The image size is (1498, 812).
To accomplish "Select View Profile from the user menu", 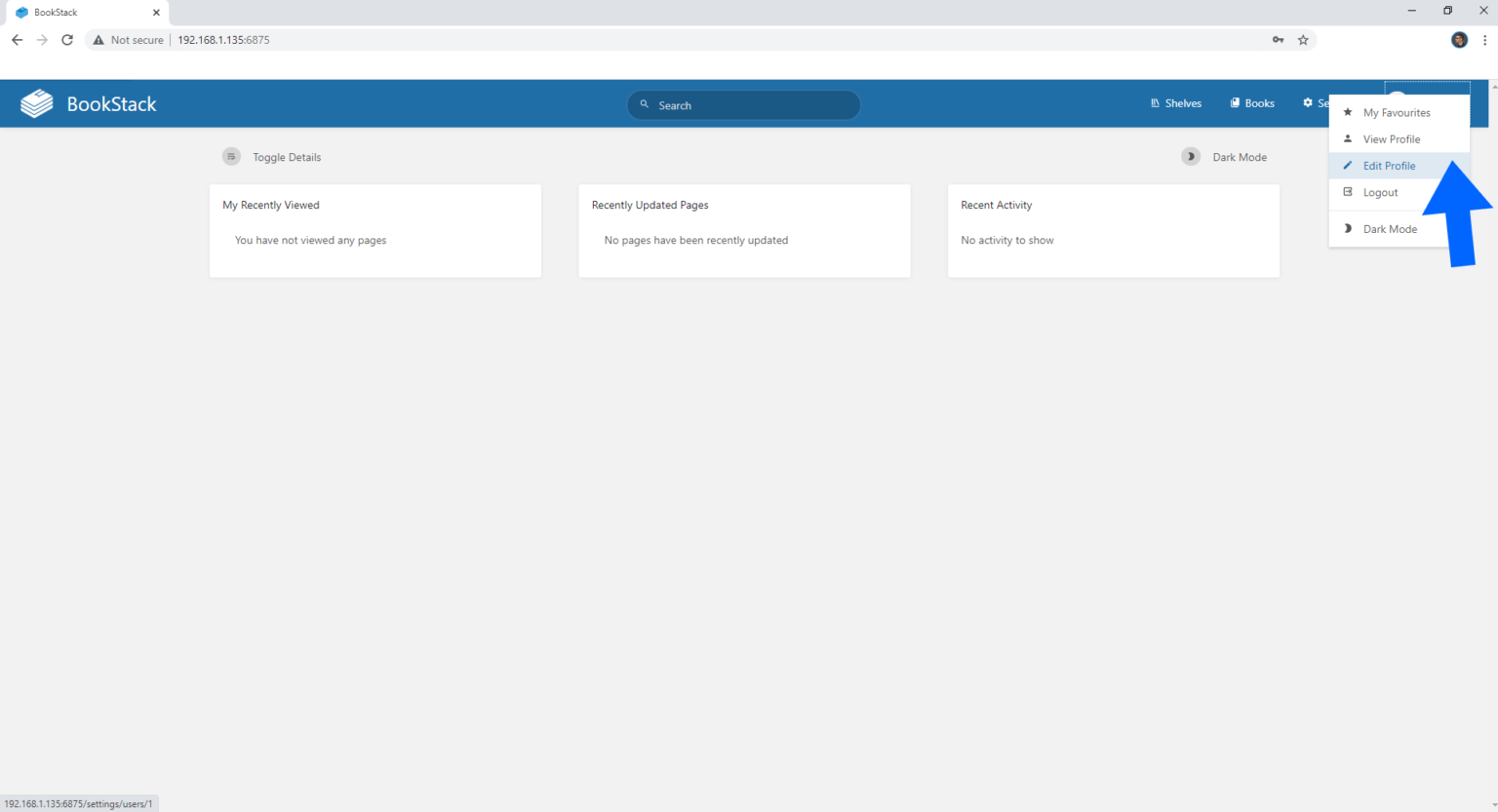I will click(x=1392, y=138).
